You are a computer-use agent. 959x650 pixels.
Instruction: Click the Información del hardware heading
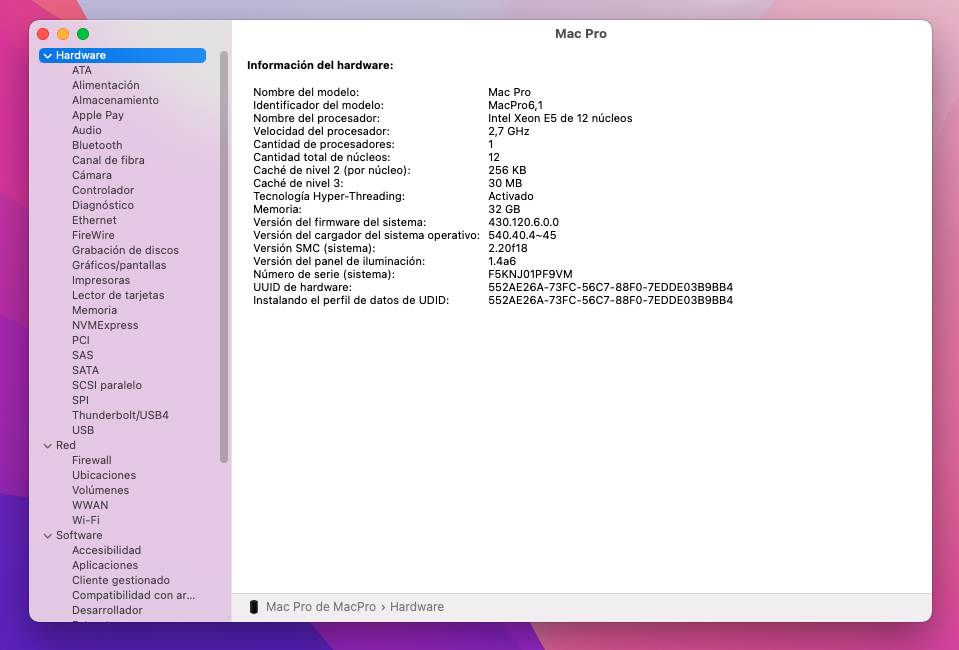click(320, 65)
